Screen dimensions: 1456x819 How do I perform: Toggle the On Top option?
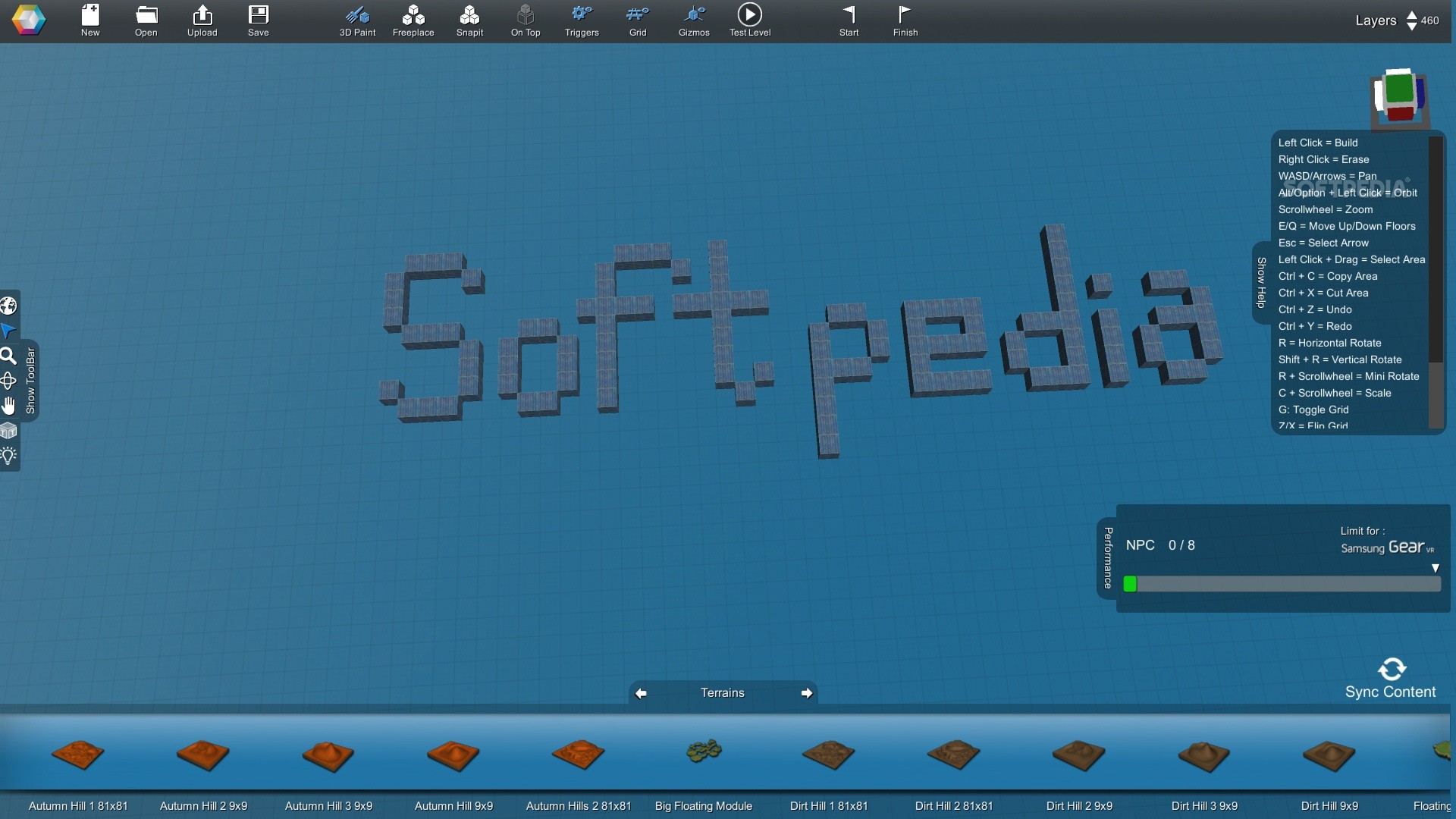tap(526, 20)
